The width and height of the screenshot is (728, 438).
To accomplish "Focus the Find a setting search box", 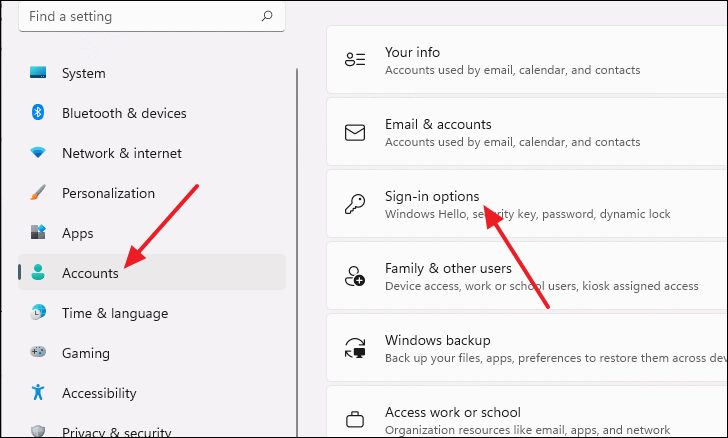I will (x=152, y=16).
